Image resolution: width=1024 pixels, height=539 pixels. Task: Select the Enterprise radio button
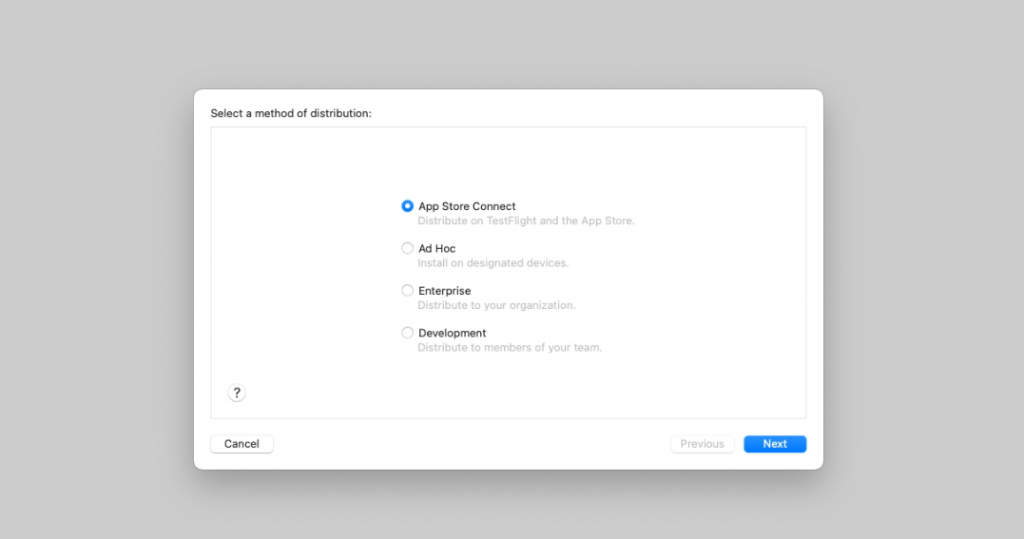tap(408, 290)
